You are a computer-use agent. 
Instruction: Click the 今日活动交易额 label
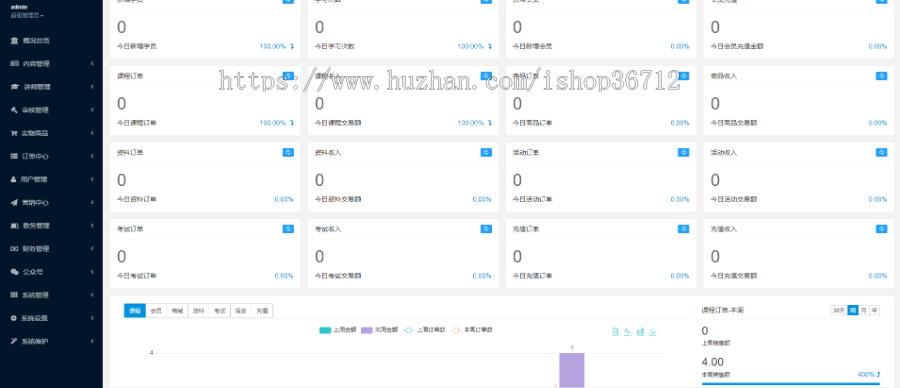(734, 200)
